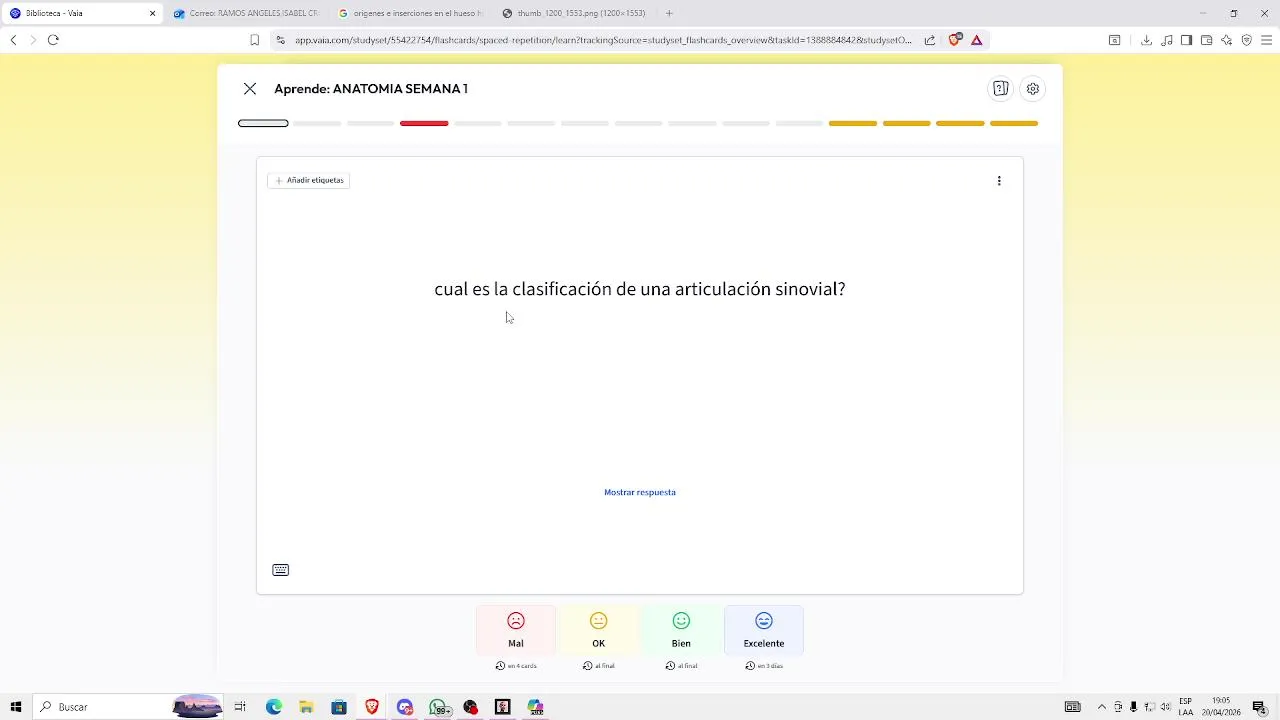Launch Microsoft Edge from the taskbar

tap(274, 707)
